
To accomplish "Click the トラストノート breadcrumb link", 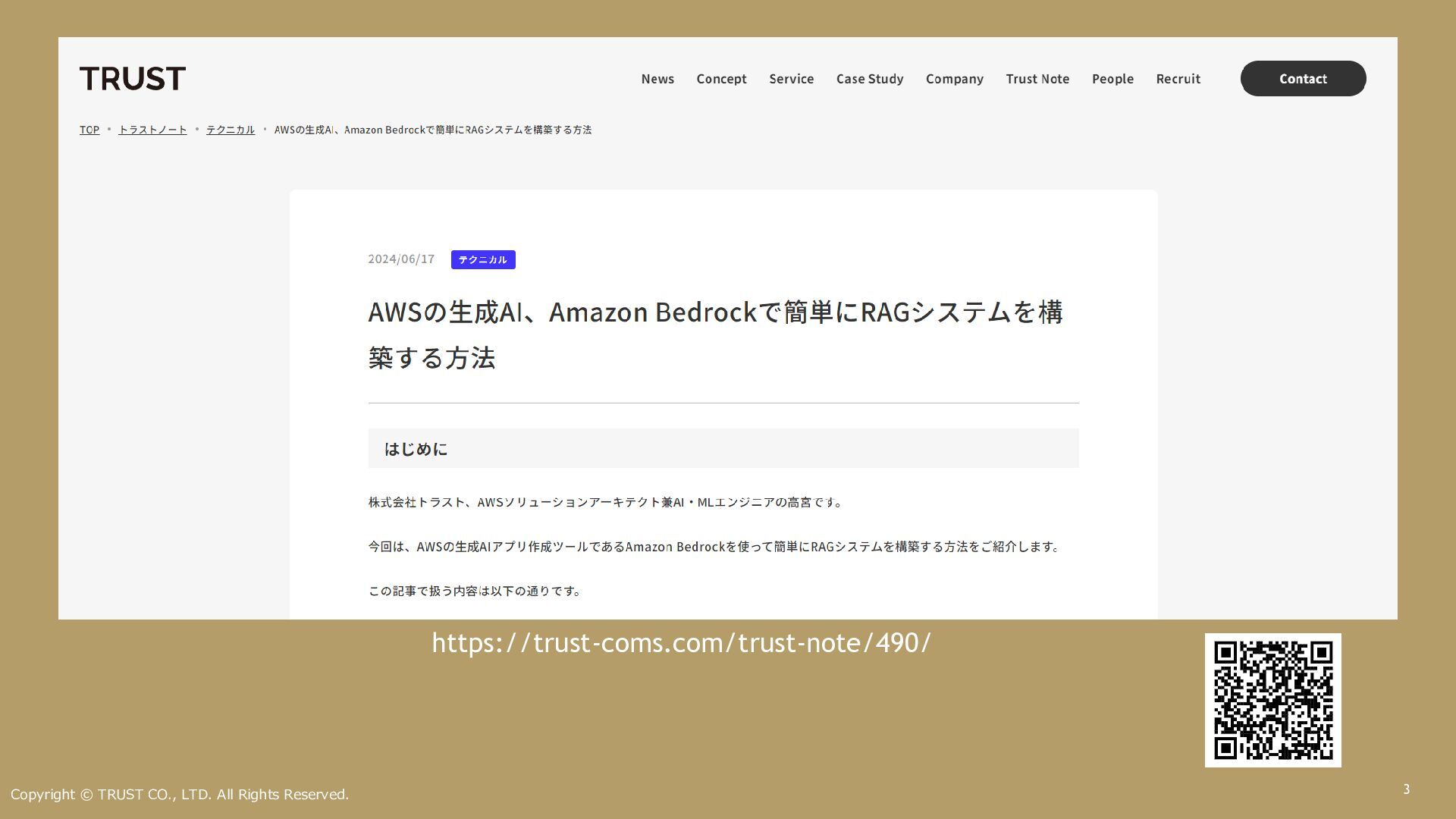I will pos(152,130).
